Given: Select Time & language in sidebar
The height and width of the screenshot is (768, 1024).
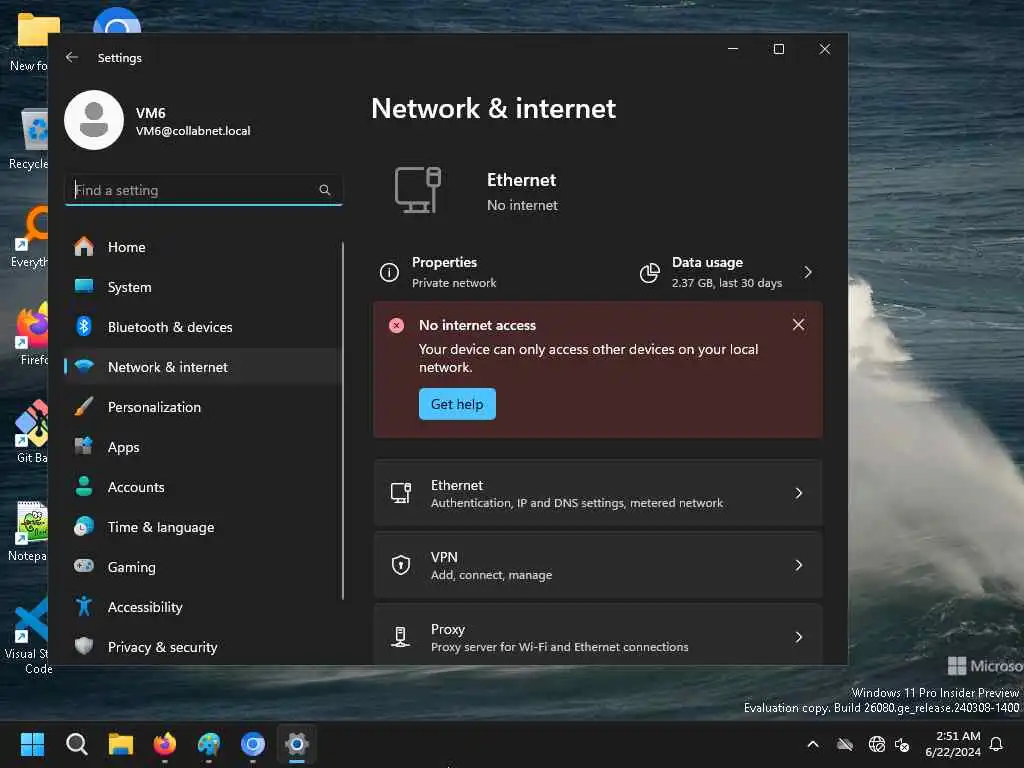Looking at the screenshot, I should [x=202, y=526].
